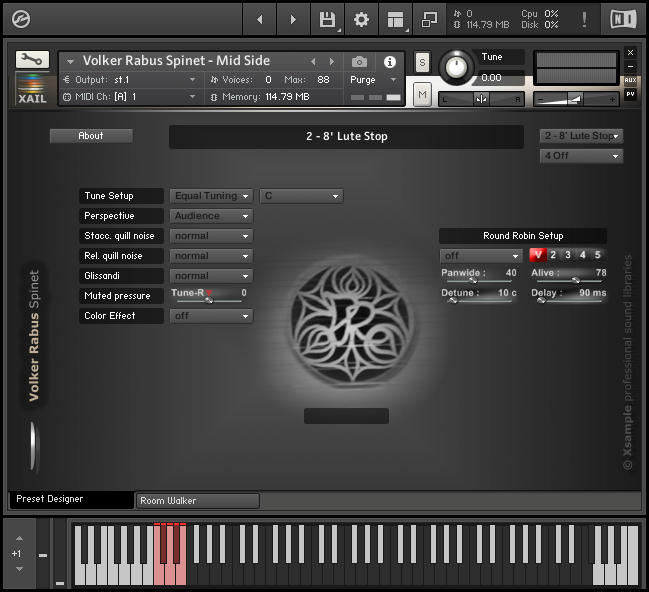Select next instrument arrow beside instrument name

(x=332, y=62)
